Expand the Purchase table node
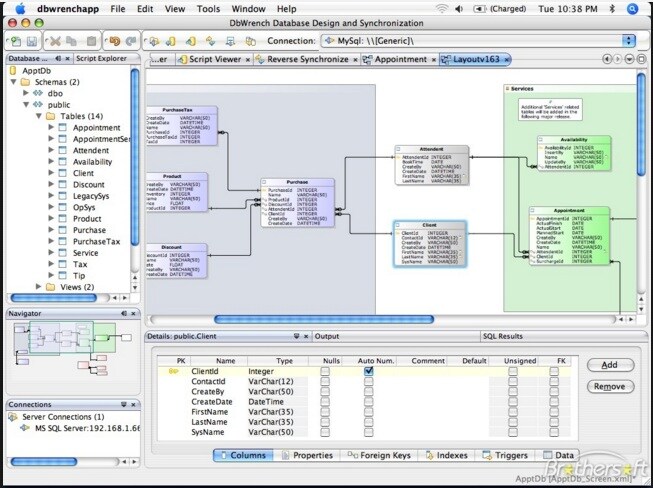653x488 pixels. tap(51, 230)
